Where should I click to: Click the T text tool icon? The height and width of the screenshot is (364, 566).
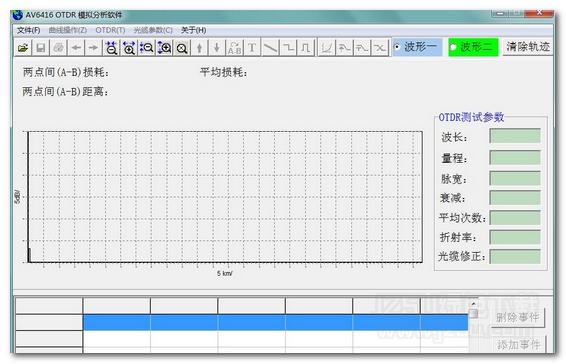click(252, 48)
